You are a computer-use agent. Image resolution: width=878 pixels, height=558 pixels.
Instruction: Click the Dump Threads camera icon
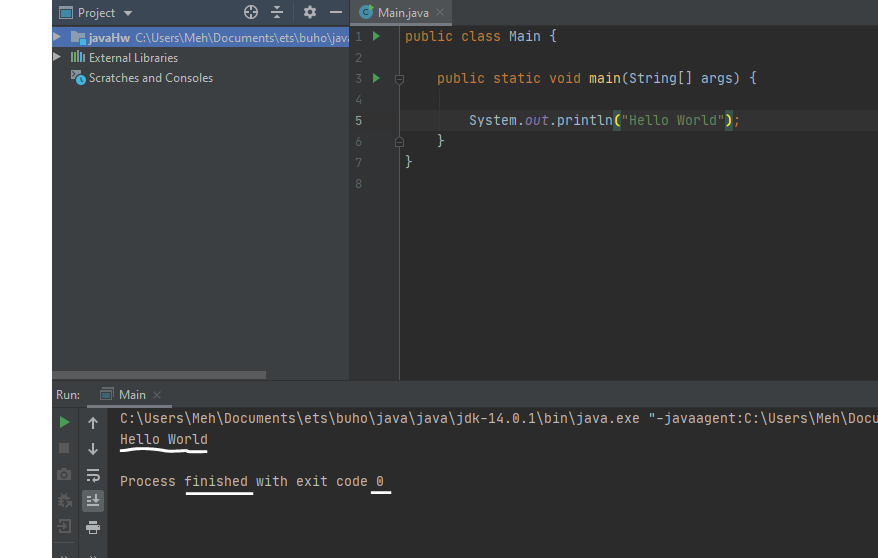tap(64, 475)
